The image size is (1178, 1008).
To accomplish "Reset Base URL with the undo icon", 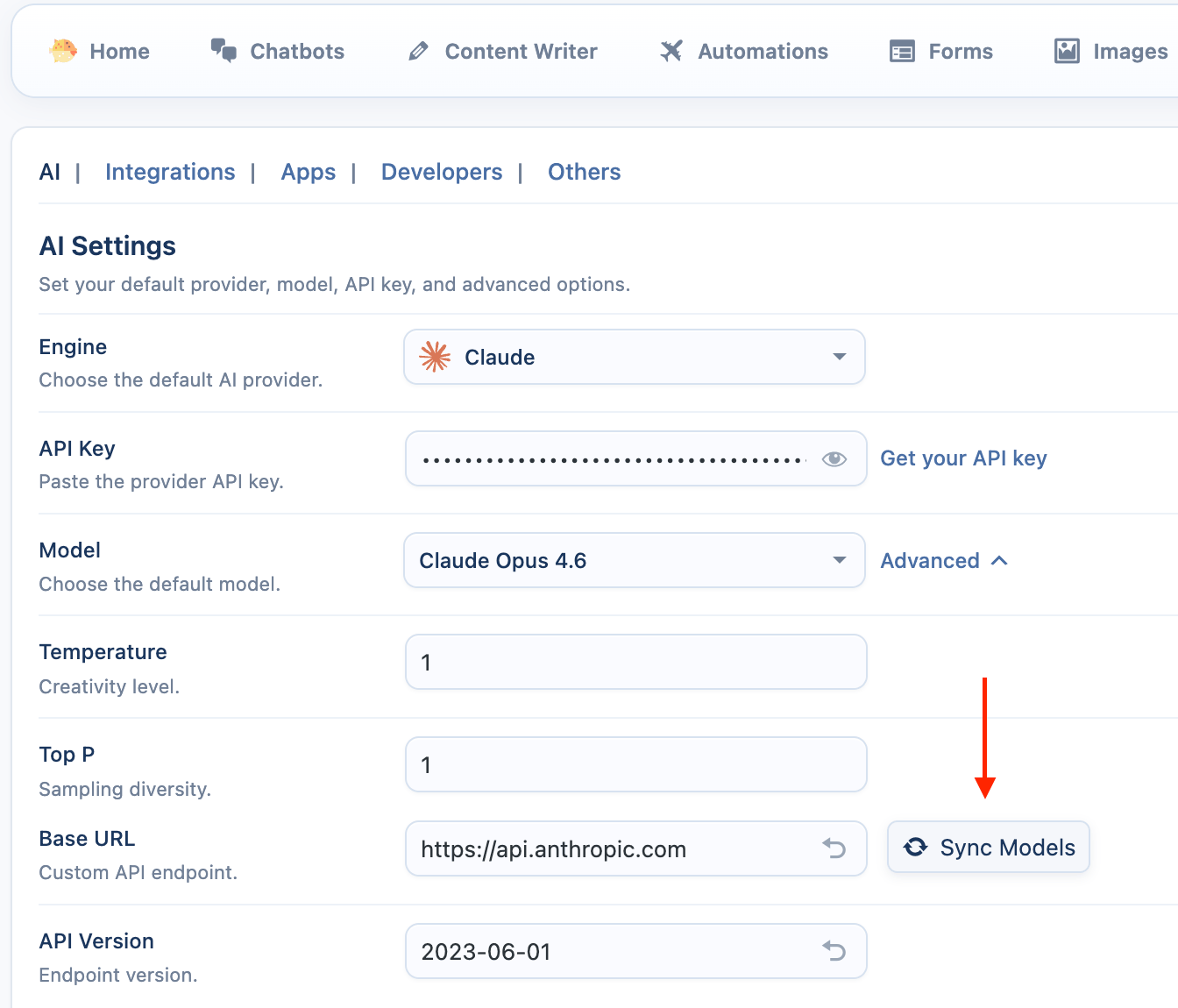I will (834, 848).
